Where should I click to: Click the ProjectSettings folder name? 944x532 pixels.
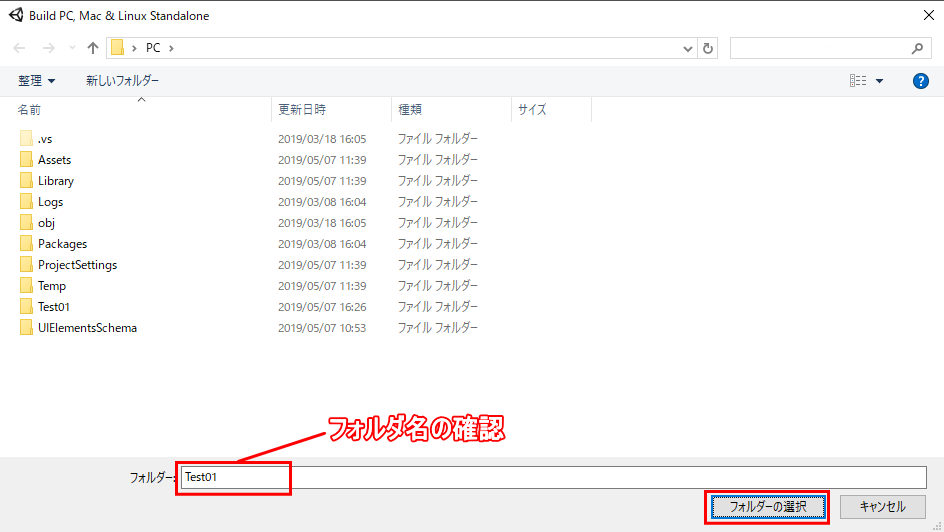[78, 265]
